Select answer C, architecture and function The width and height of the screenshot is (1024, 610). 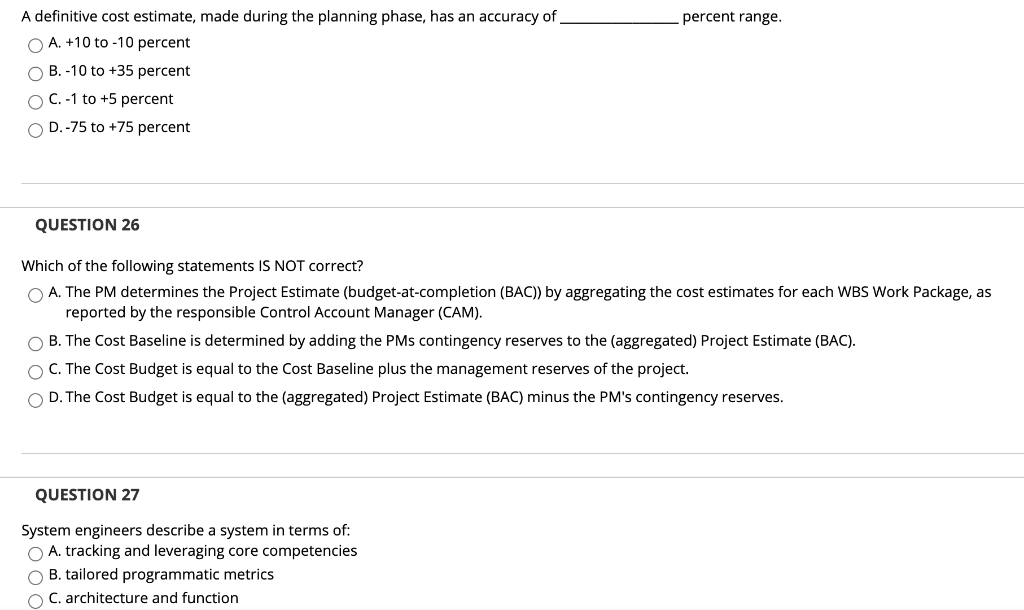pyautogui.click(x=36, y=598)
